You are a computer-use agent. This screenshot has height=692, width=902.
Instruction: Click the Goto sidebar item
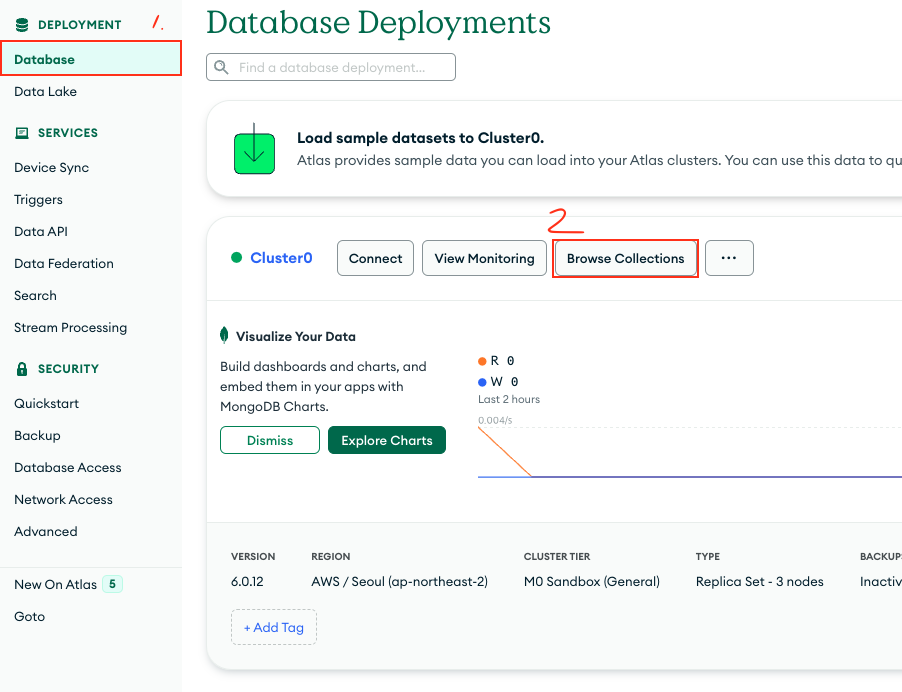tap(30, 616)
